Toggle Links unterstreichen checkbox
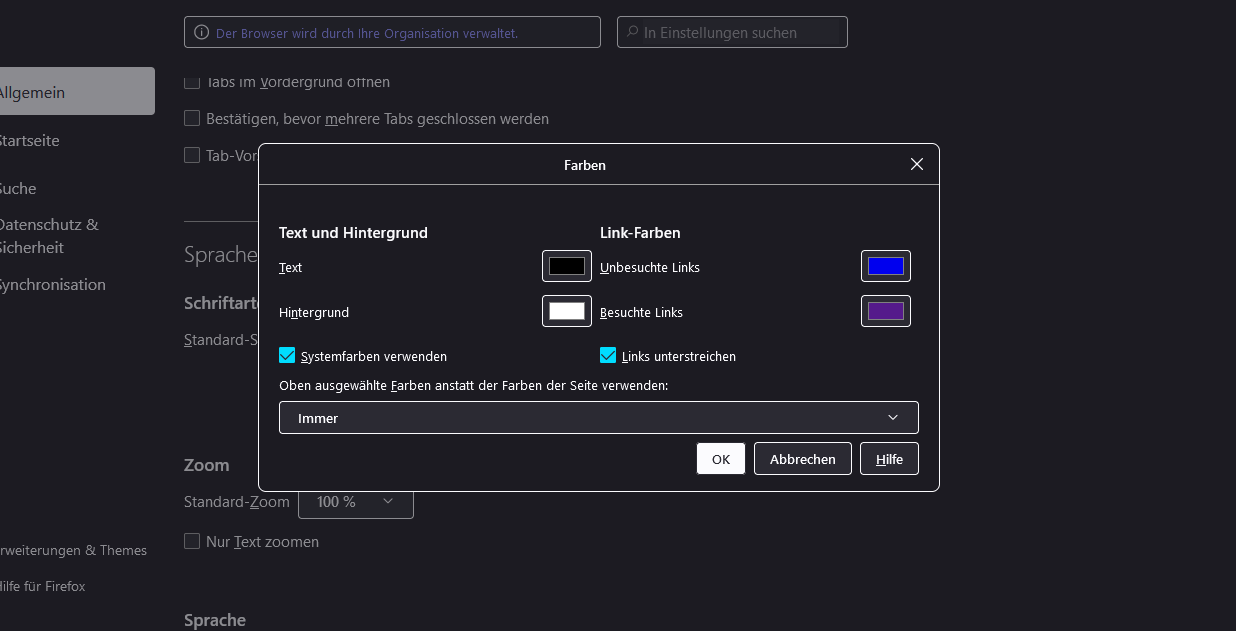 (608, 356)
